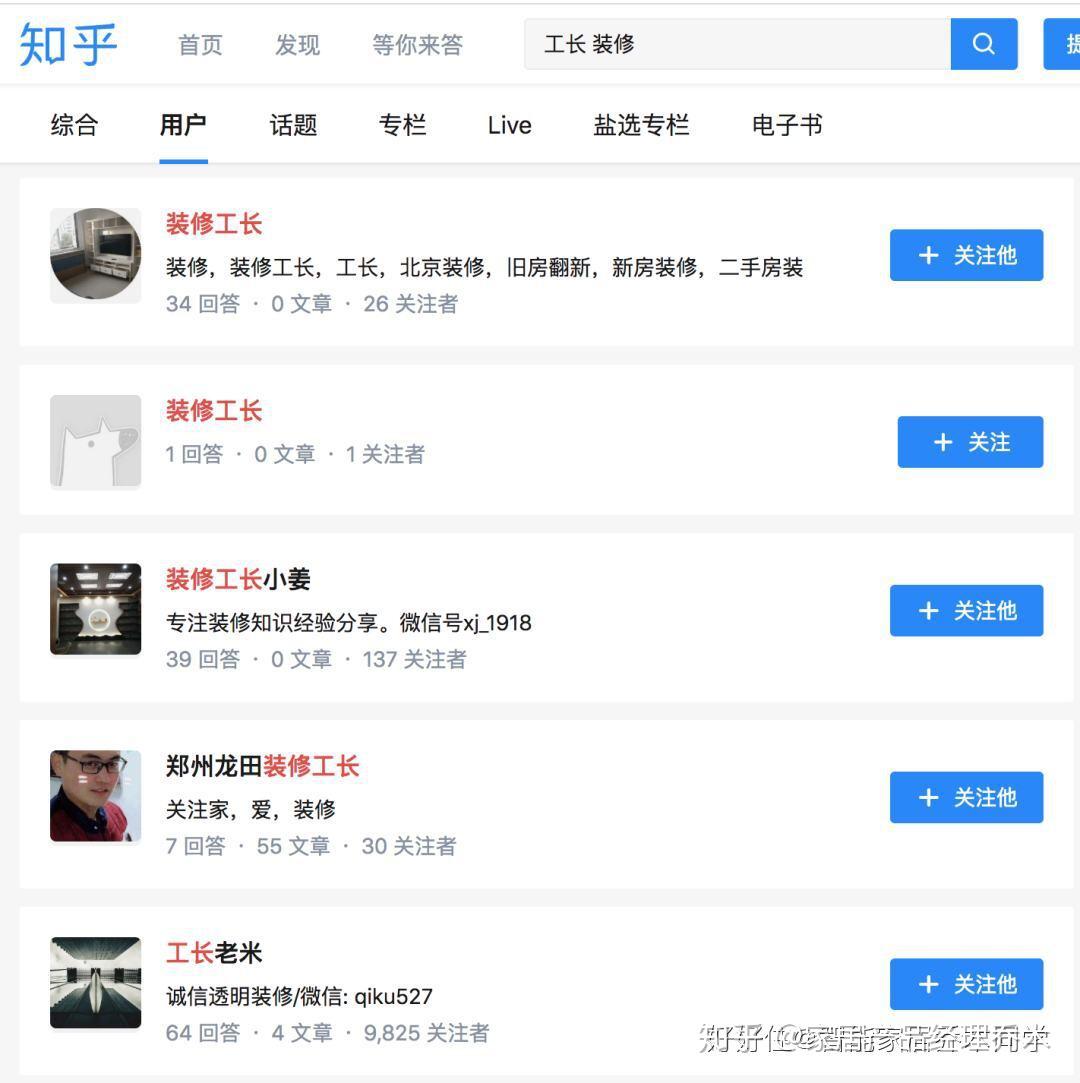The width and height of the screenshot is (1080, 1083).
Task: Open 装修工长 room photo avatar
Action: click(x=96, y=254)
